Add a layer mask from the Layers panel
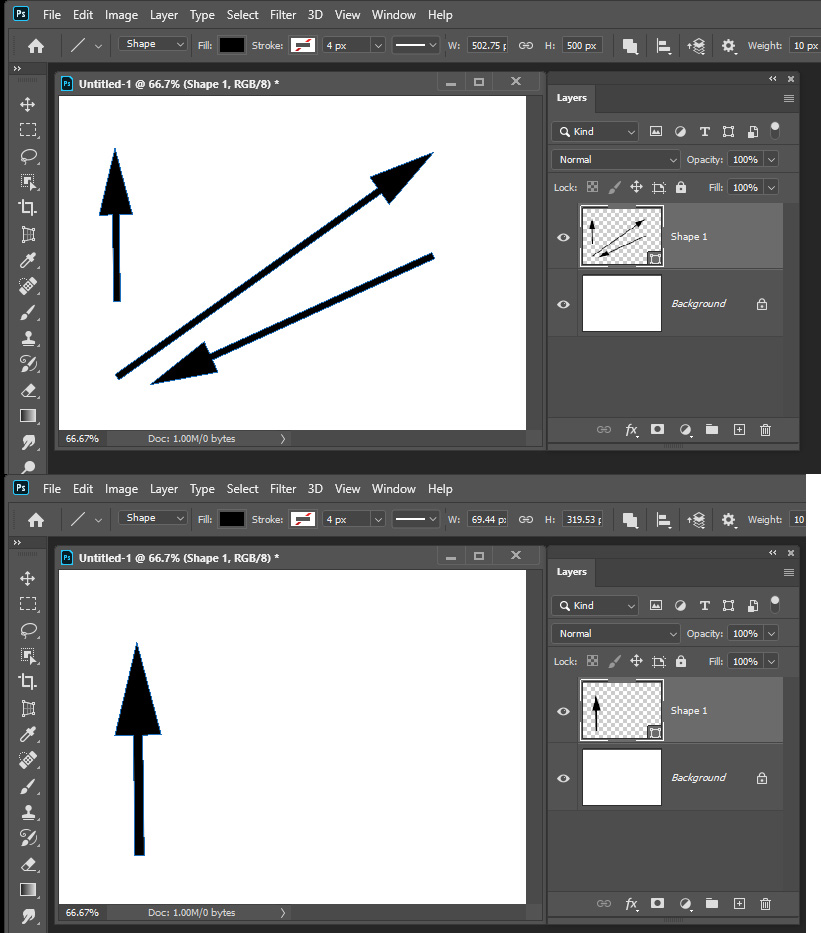 tap(657, 429)
